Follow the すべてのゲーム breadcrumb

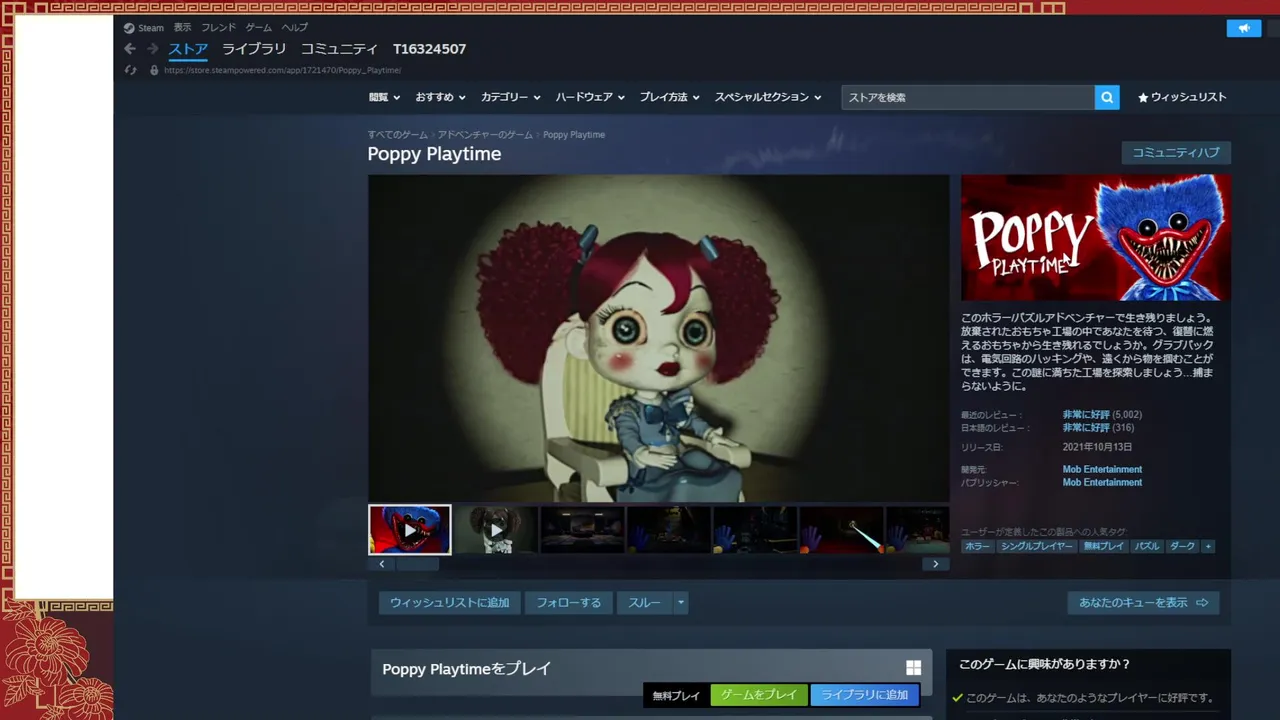(397, 134)
